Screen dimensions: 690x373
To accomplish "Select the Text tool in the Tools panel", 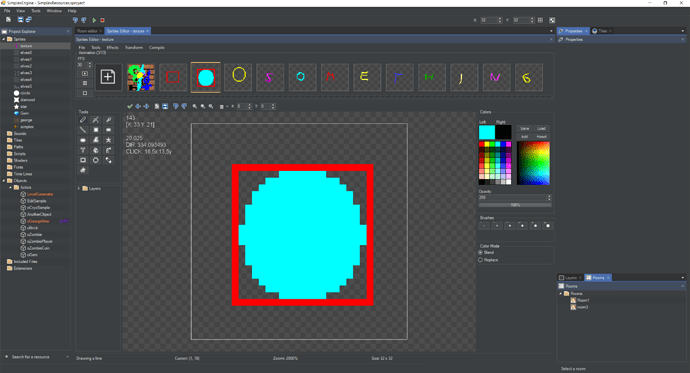I will click(x=83, y=150).
